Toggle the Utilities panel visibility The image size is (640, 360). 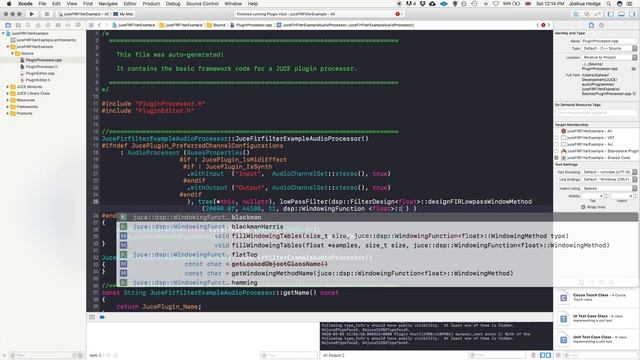[x=632, y=14]
